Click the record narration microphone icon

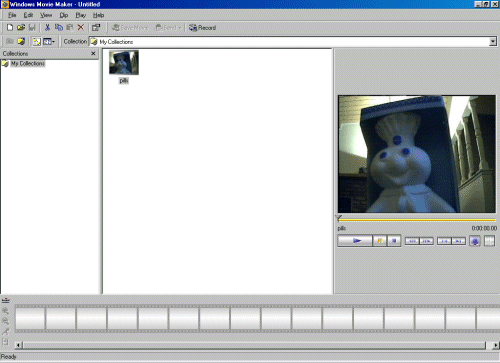[x=6, y=331]
